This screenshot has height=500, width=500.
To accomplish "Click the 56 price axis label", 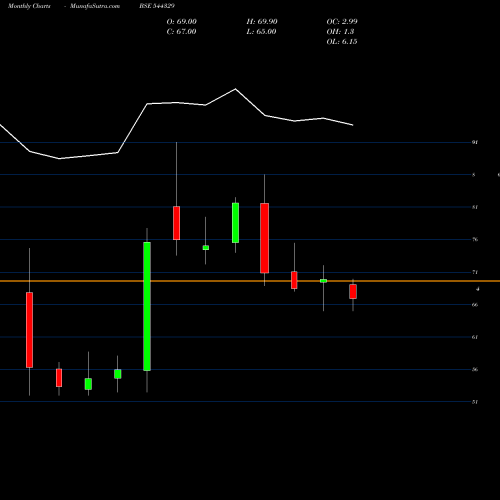I will [475, 369].
